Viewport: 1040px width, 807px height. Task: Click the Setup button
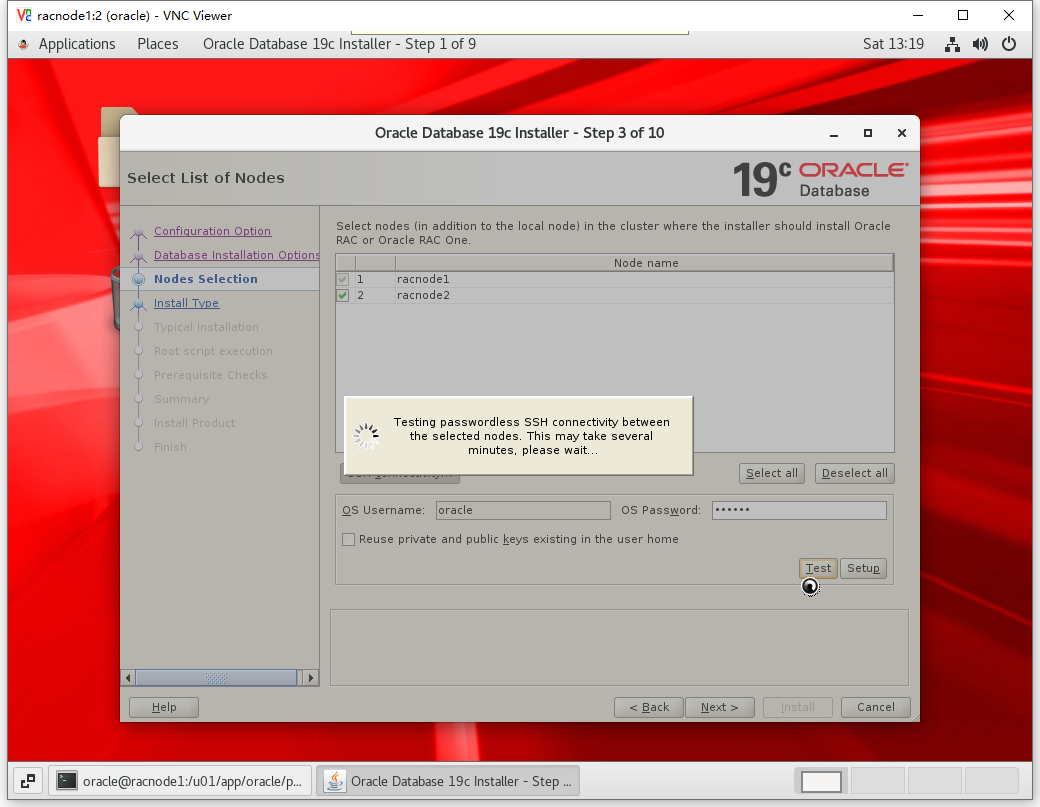[x=863, y=569]
